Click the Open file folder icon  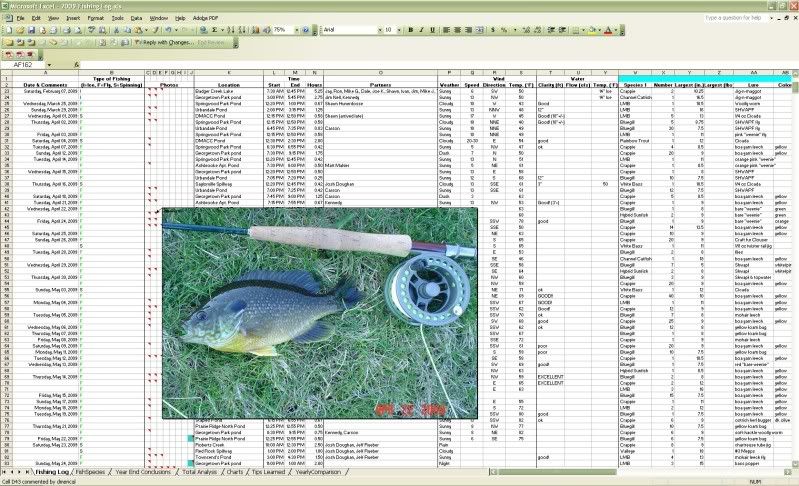click(x=20, y=30)
